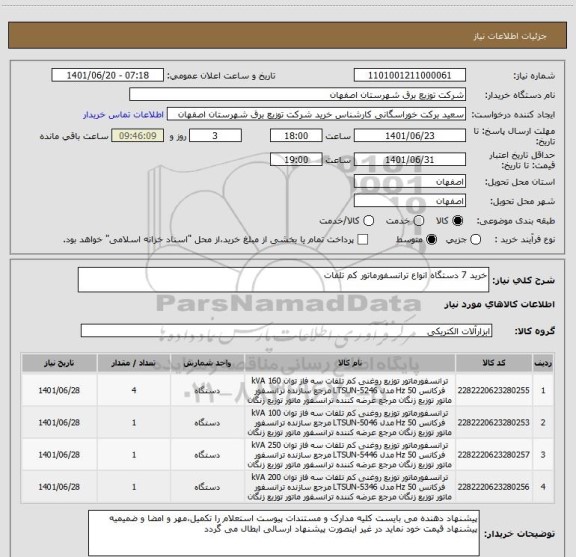Click the request creator name field

tap(316, 114)
